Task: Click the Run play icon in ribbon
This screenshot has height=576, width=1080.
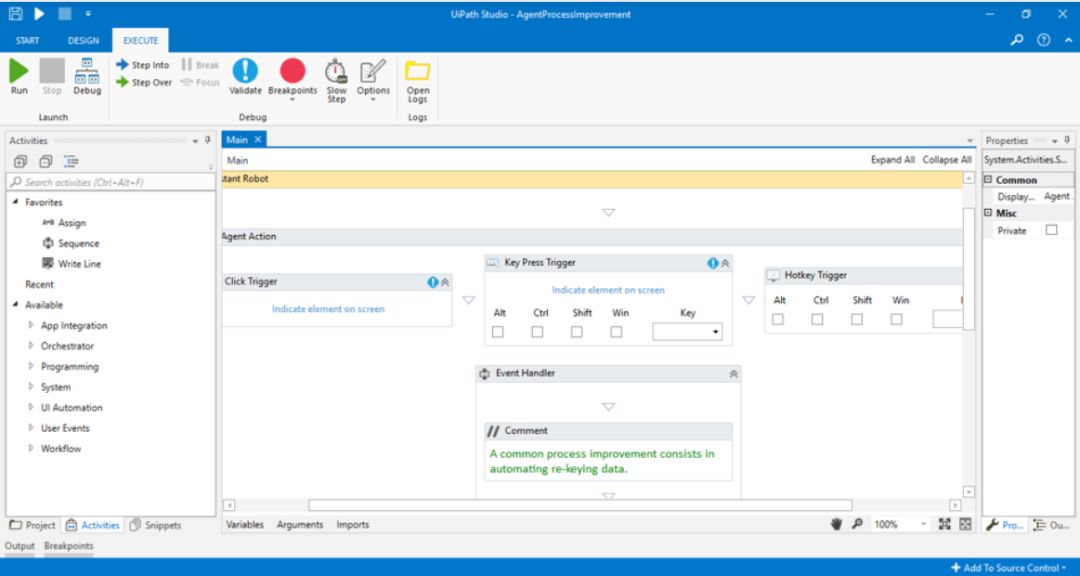Action: (x=19, y=70)
